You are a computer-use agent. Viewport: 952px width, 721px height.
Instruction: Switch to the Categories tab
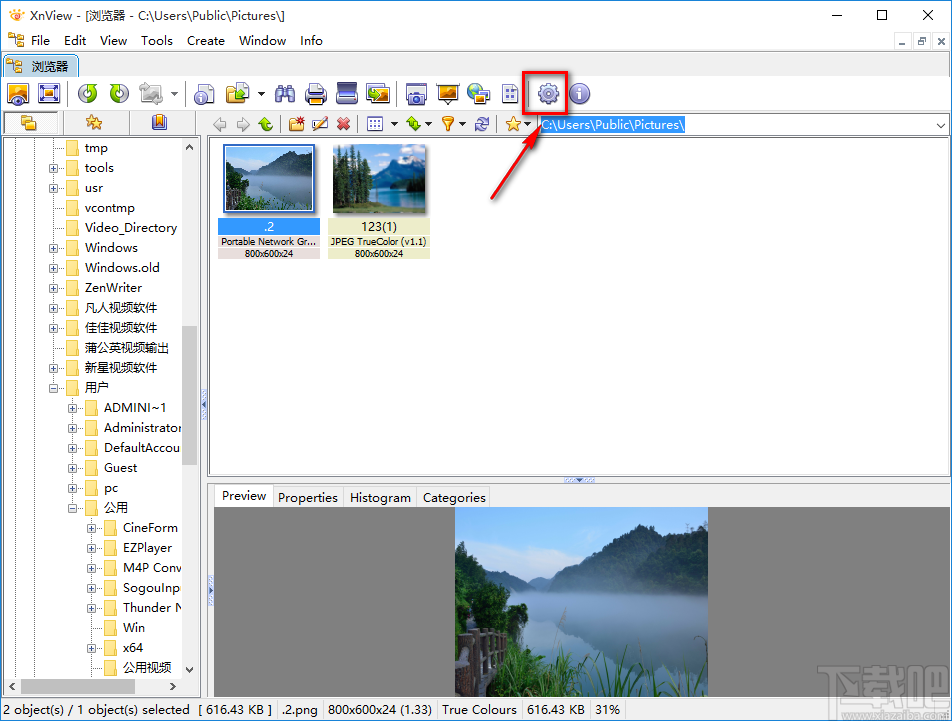454,498
